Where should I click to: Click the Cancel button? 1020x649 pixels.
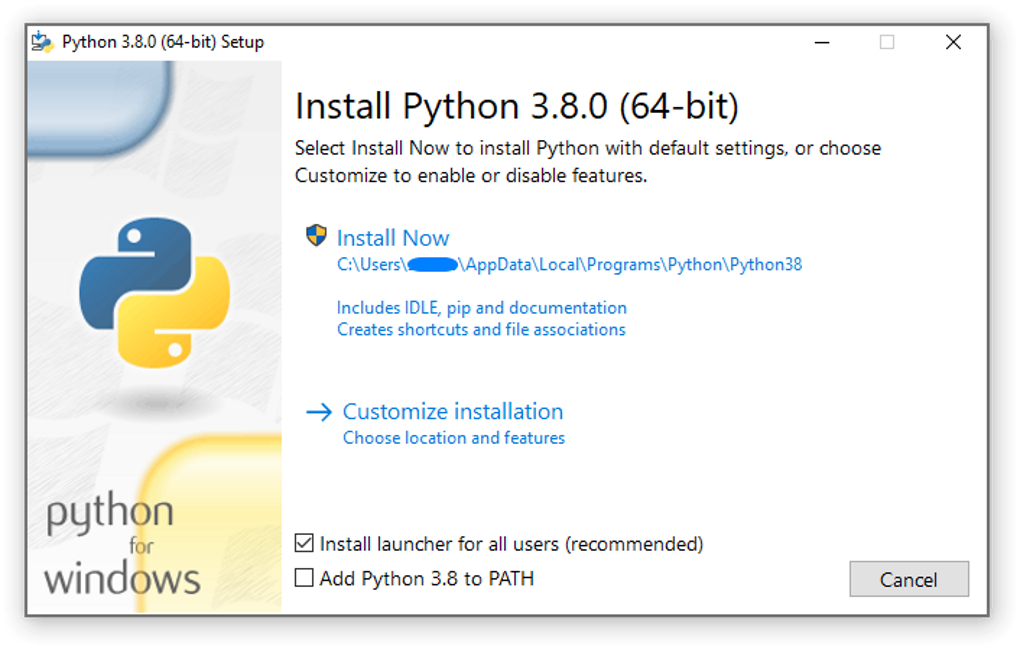(x=908, y=578)
